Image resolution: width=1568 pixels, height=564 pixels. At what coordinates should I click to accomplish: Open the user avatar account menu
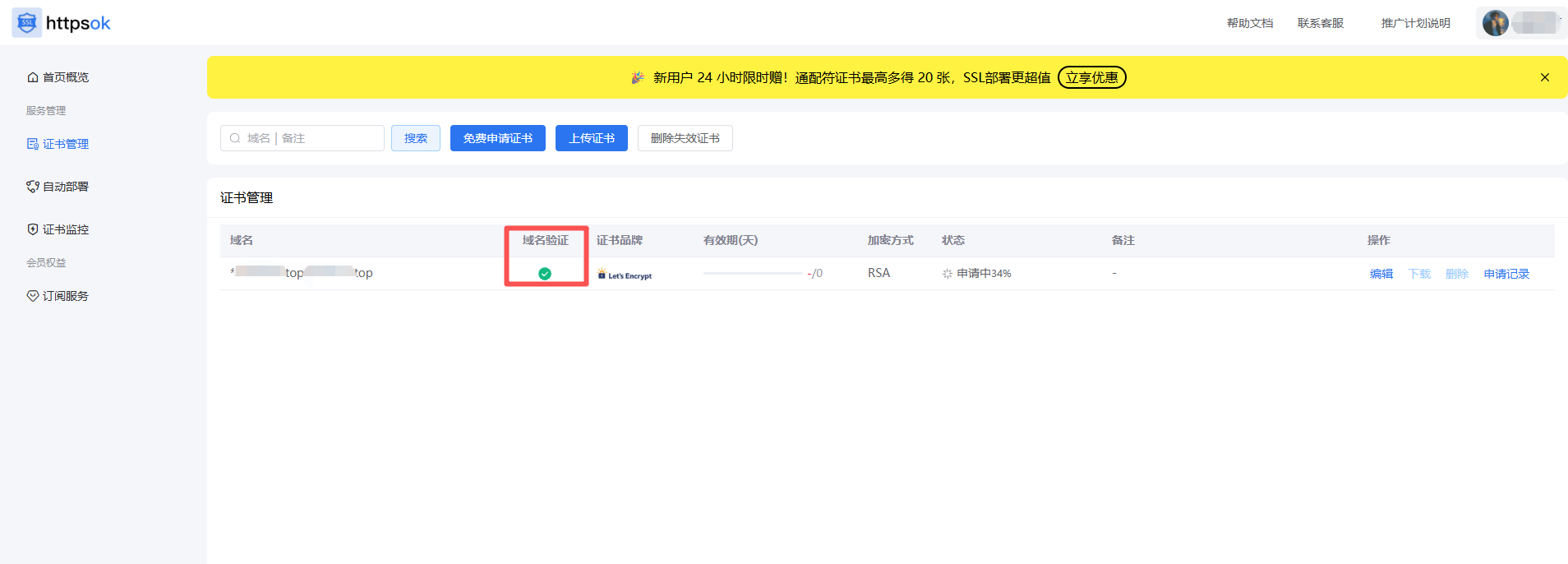(x=1496, y=23)
